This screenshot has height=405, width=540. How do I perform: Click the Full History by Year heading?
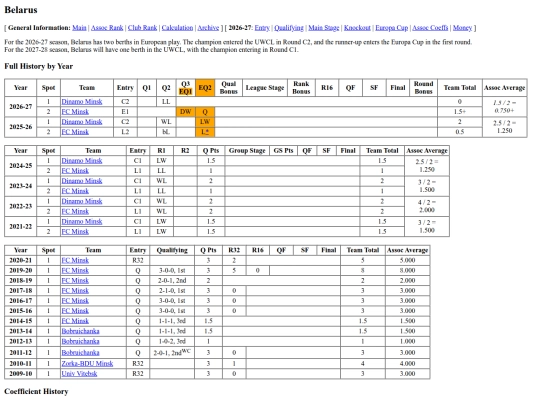click(39, 66)
